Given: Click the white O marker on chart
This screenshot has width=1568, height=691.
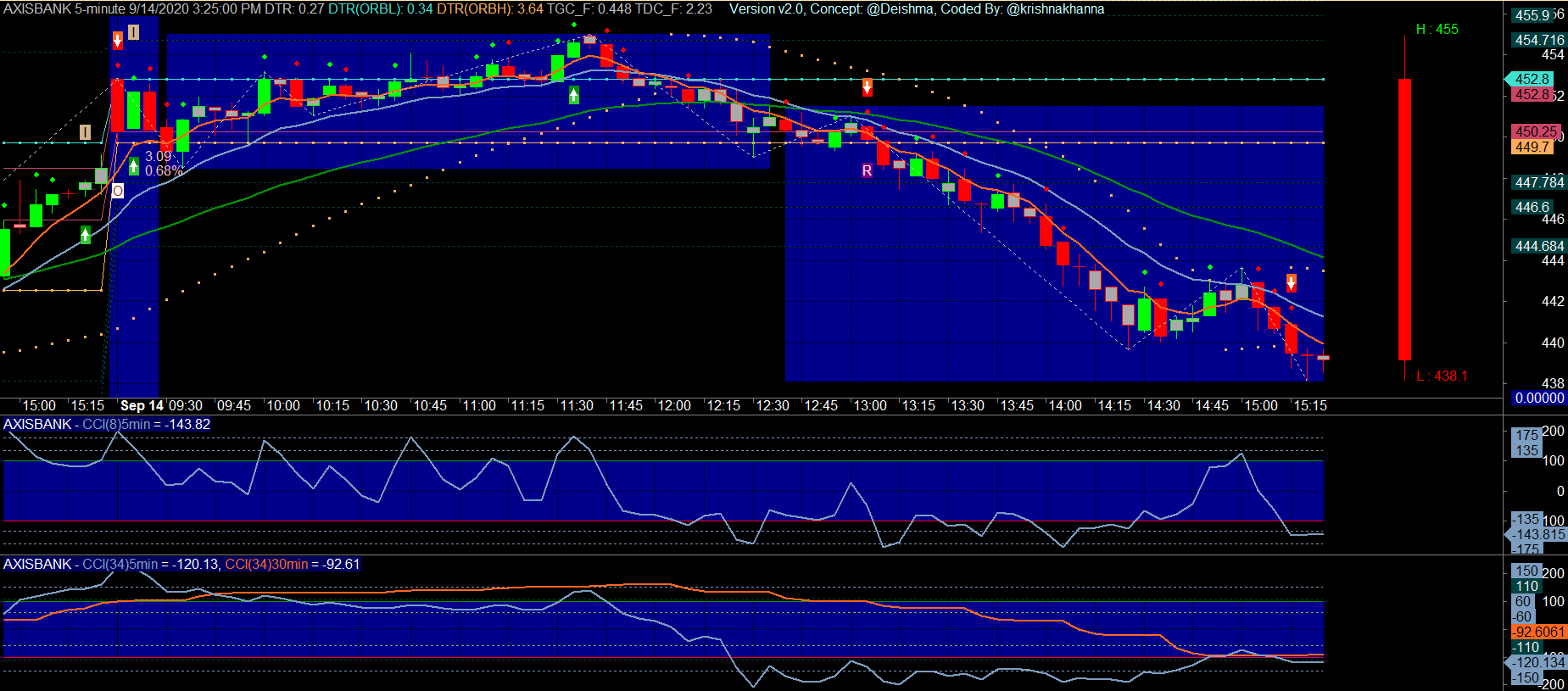Looking at the screenshot, I should pos(118,191).
